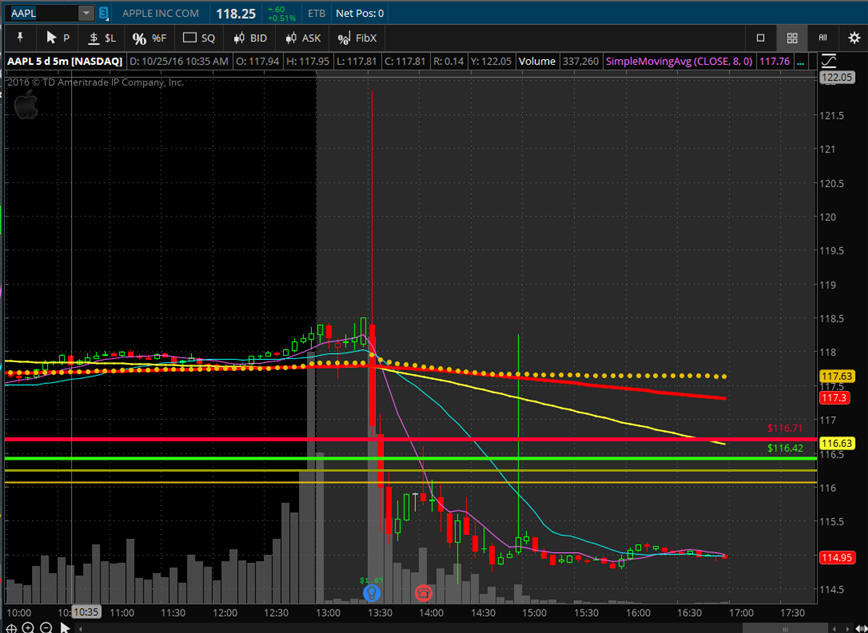Click the C: 117.81 close readout
868x633 pixels.
click(x=405, y=61)
